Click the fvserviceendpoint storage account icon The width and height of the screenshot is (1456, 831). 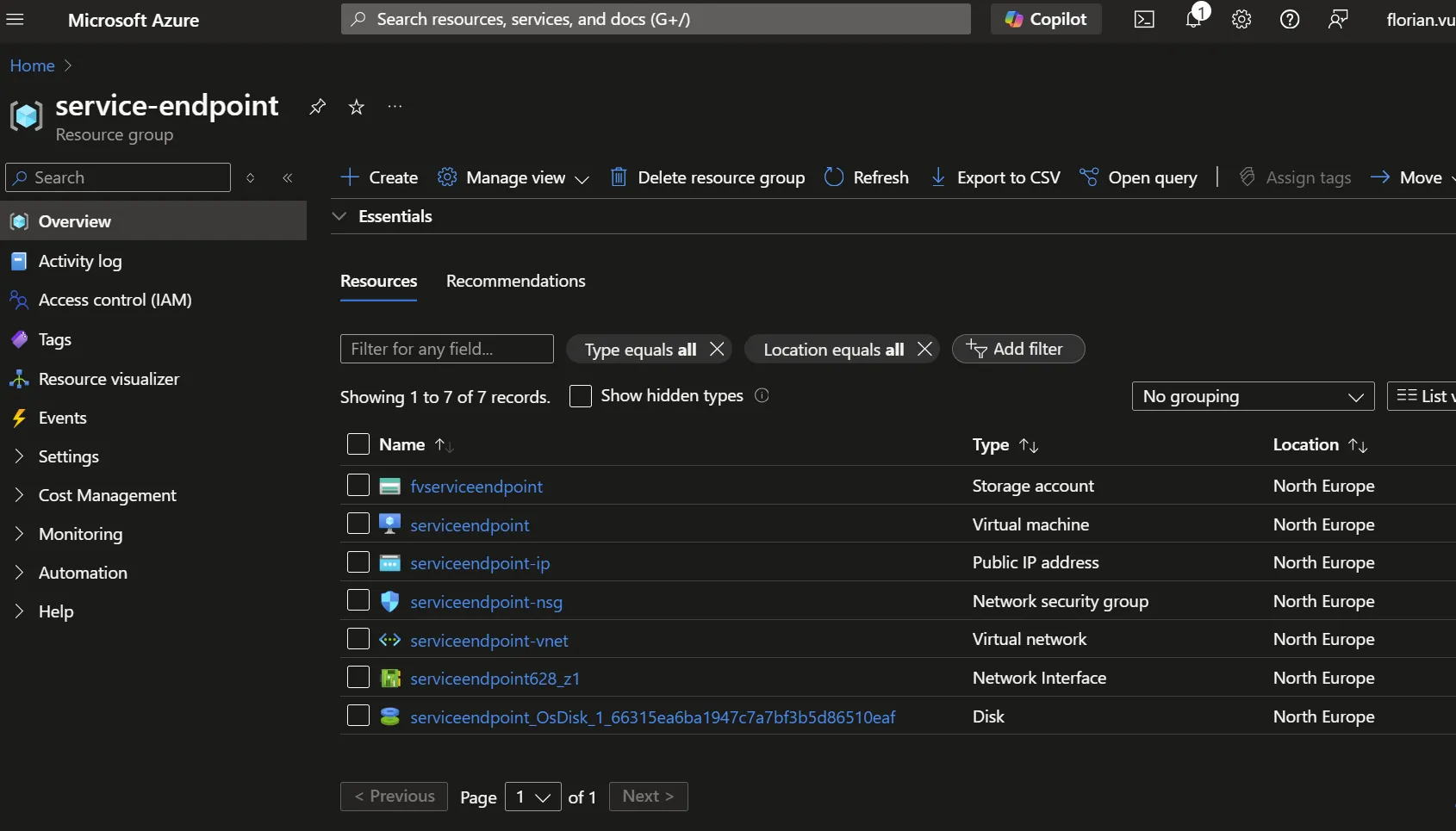pyautogui.click(x=389, y=487)
